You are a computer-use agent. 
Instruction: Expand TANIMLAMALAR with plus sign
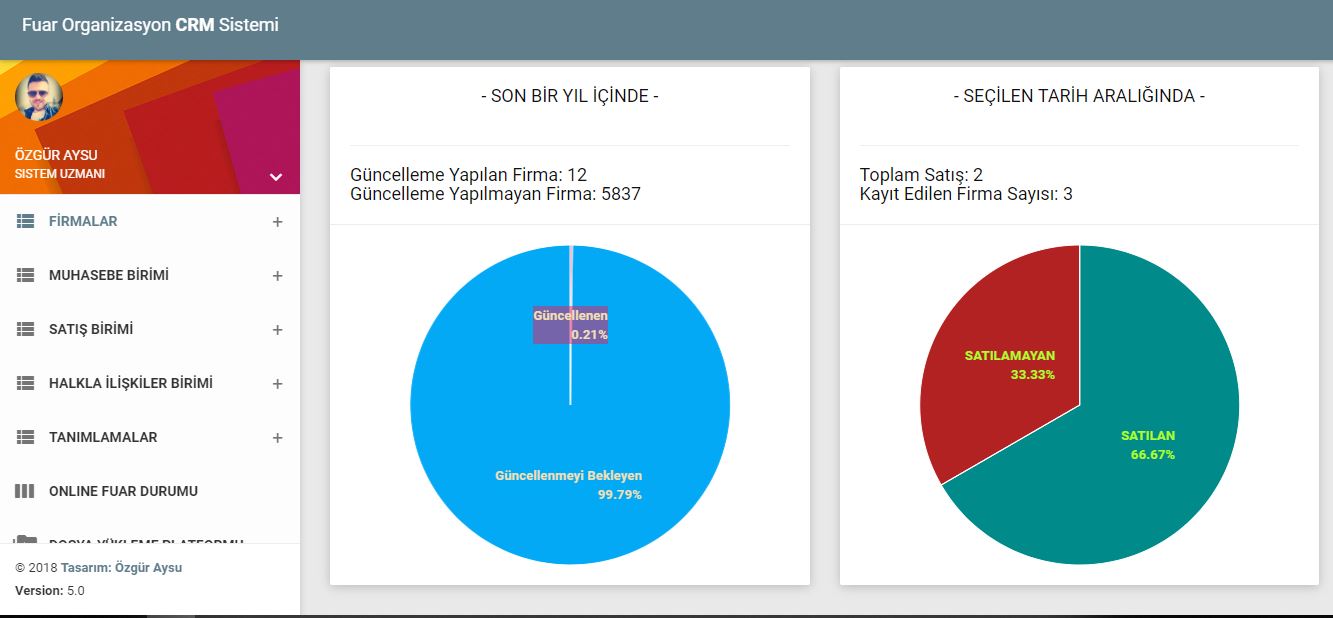[x=278, y=438]
